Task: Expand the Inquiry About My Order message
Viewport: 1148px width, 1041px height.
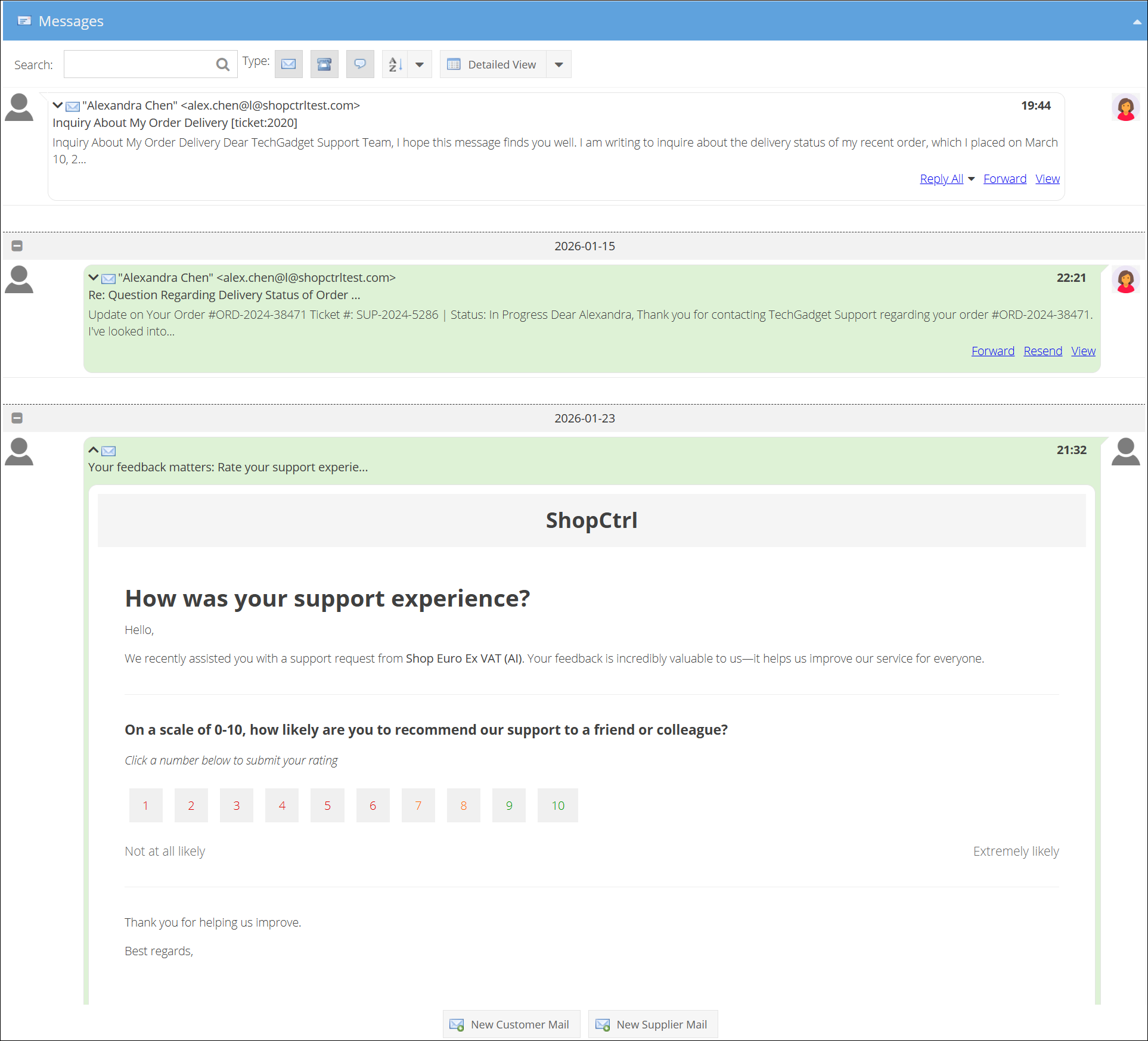Action: (x=58, y=105)
